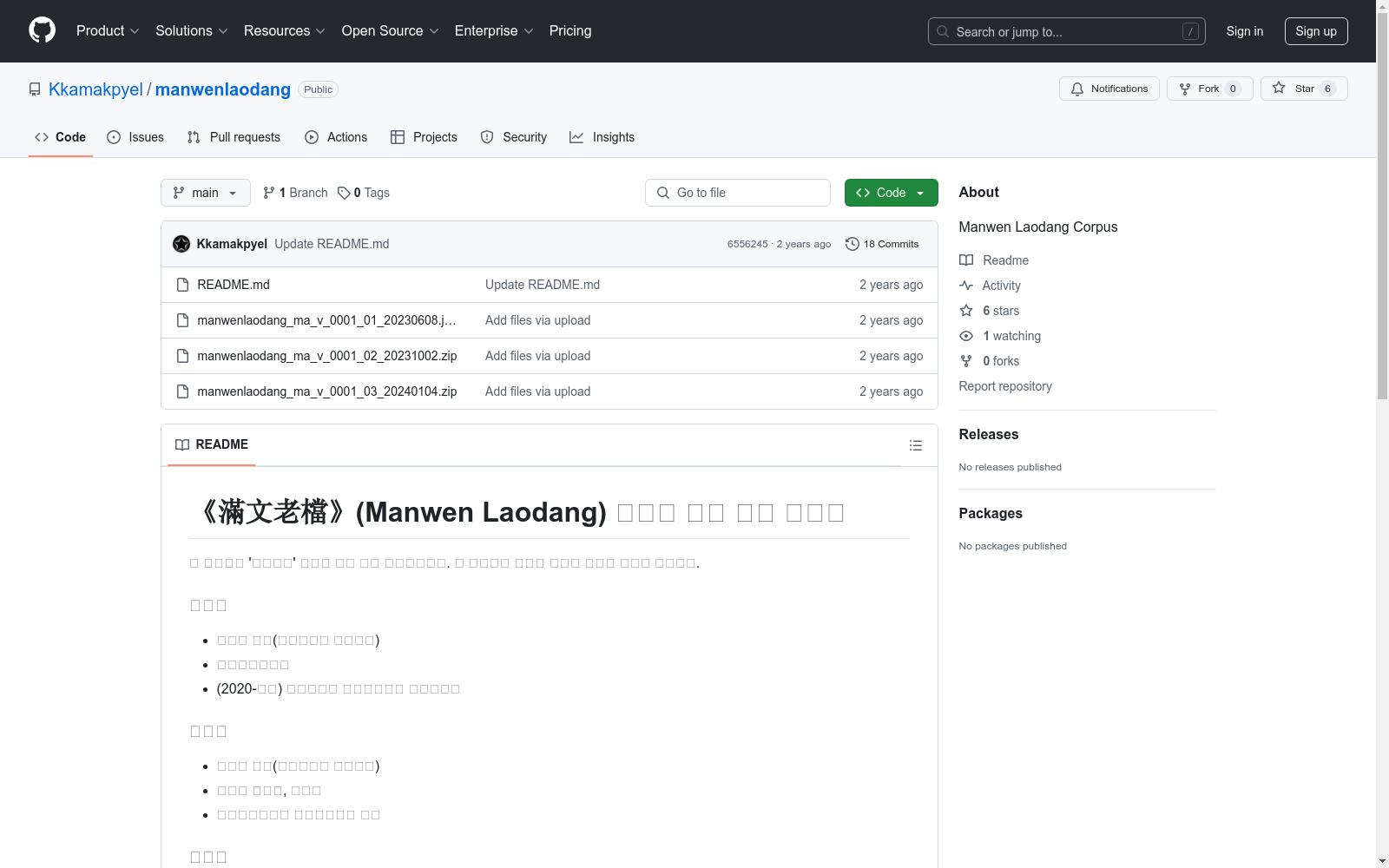Switch to the Insights tab

[x=602, y=137]
